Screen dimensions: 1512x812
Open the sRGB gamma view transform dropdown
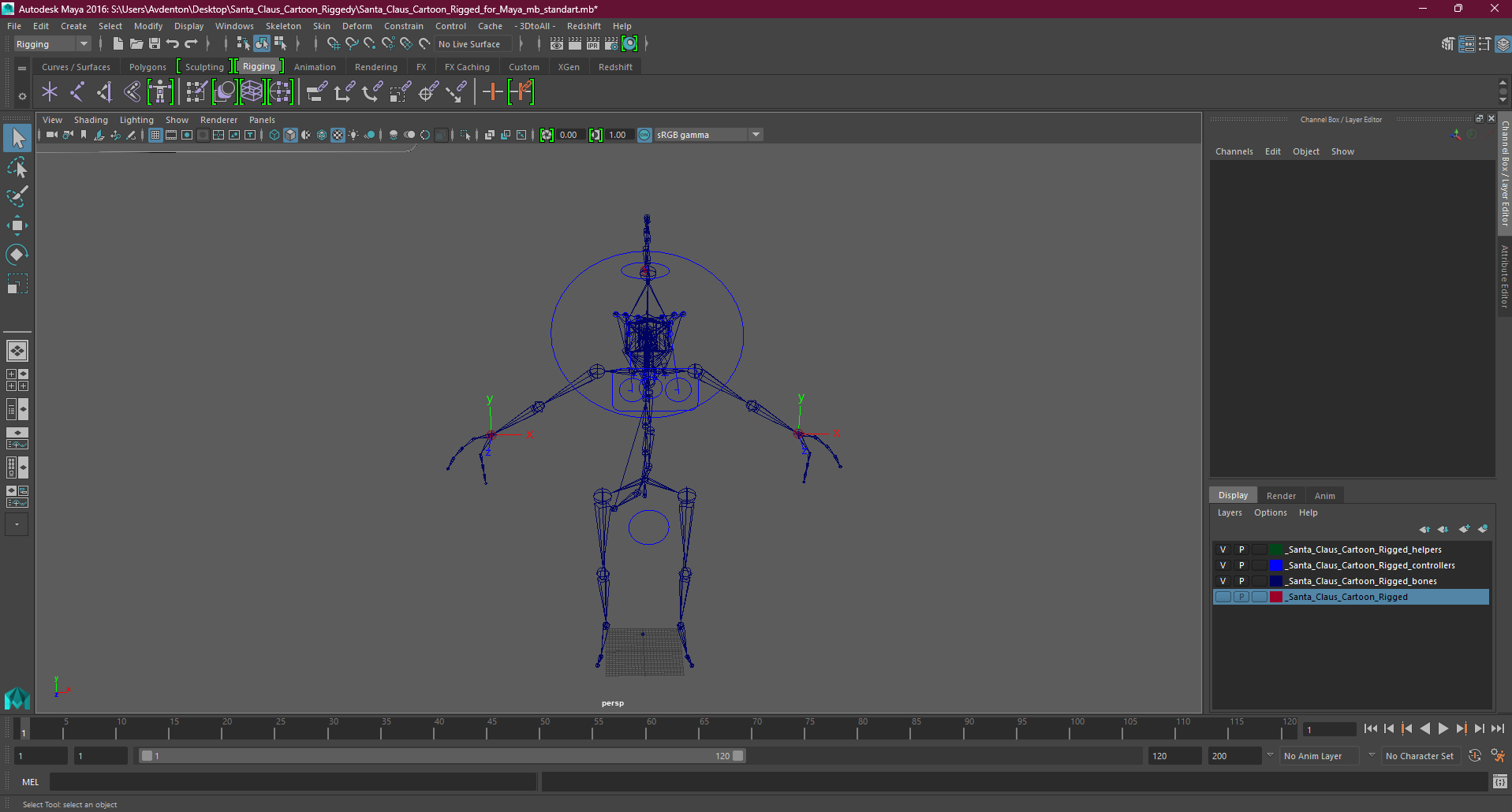pyautogui.click(x=708, y=135)
